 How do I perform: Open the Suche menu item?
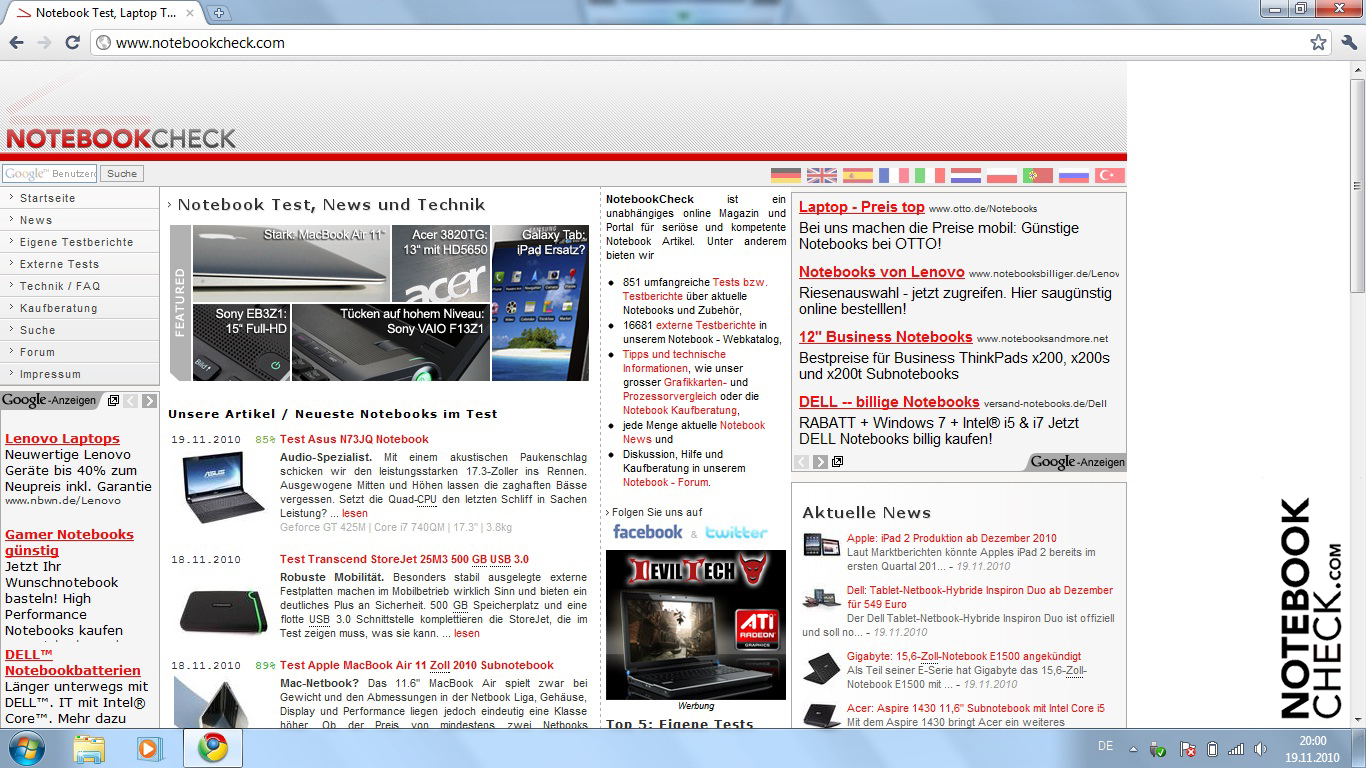click(x=80, y=330)
